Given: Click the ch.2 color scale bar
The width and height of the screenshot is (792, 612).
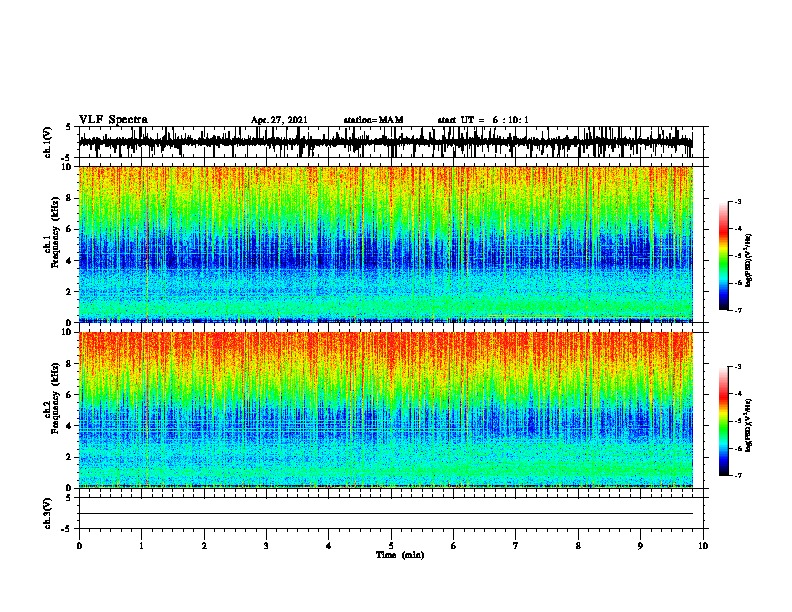Looking at the screenshot, I should pyautogui.click(x=724, y=421).
